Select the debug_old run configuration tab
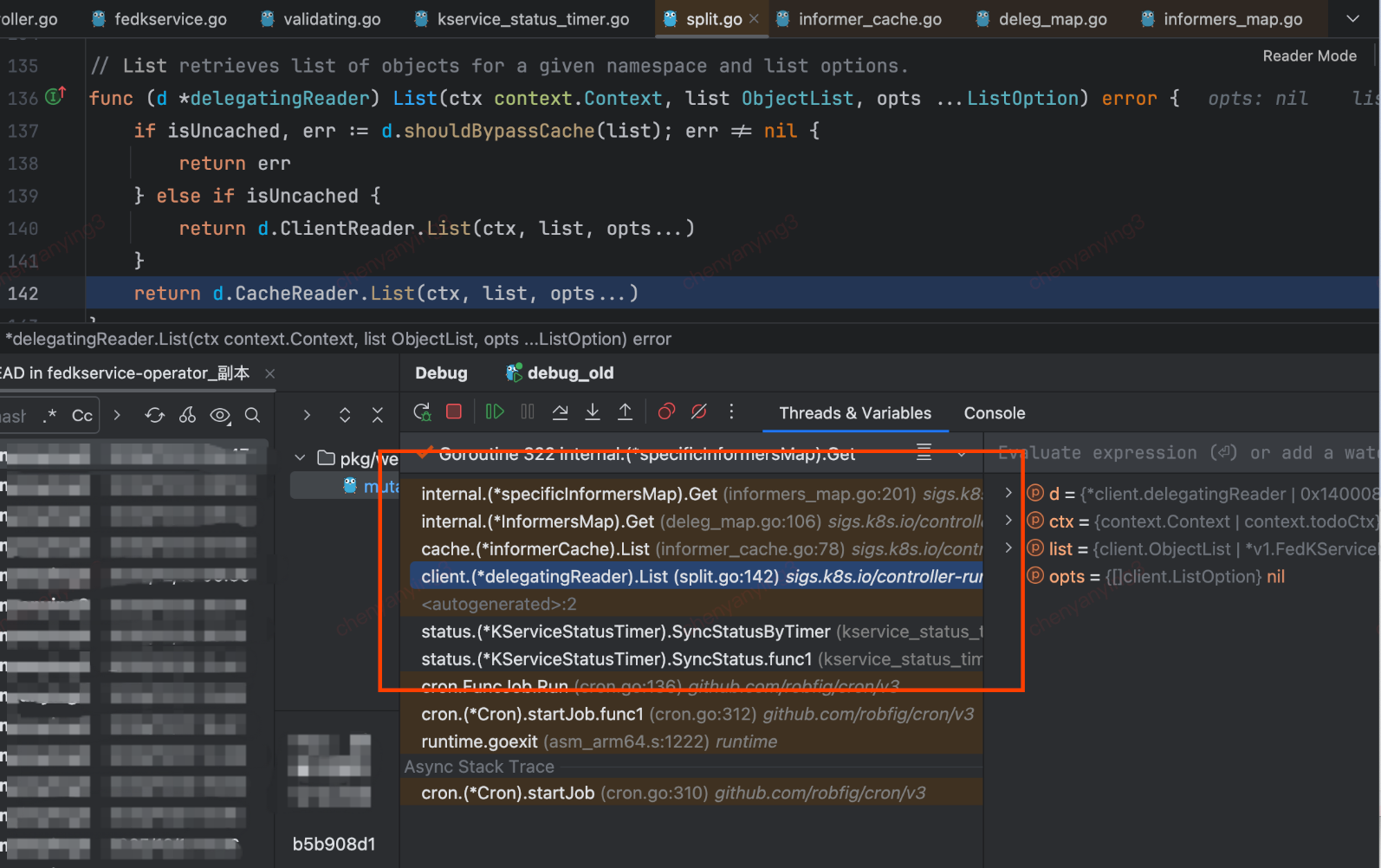This screenshot has width=1381, height=868. (560, 373)
